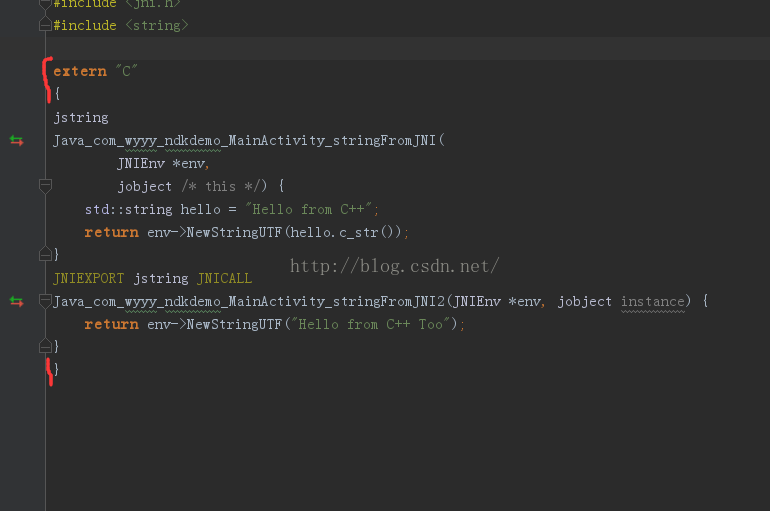Click the "Hello from C++" string literal
This screenshot has height=511, width=770.
(308, 210)
